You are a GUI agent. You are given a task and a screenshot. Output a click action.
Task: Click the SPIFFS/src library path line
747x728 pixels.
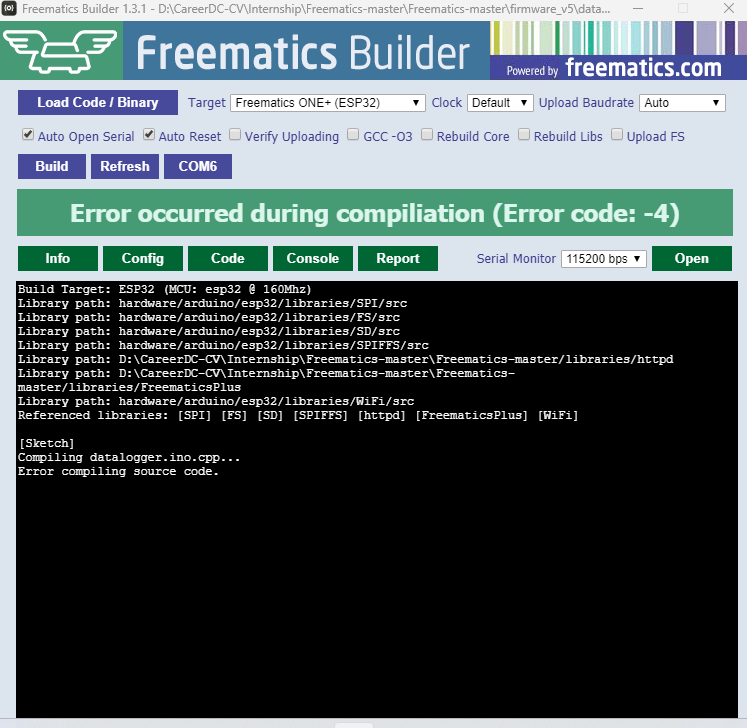tap(223, 345)
